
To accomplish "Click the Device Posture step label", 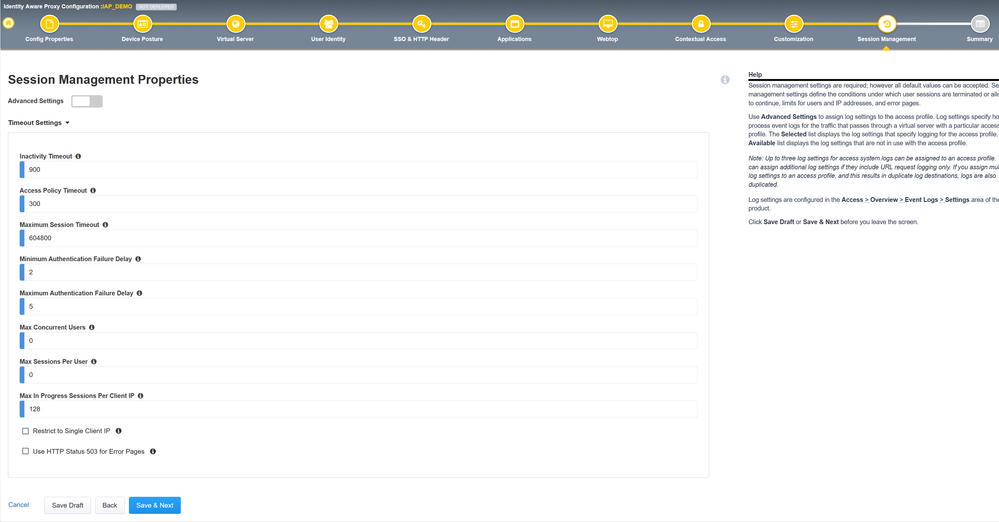I will [142, 39].
